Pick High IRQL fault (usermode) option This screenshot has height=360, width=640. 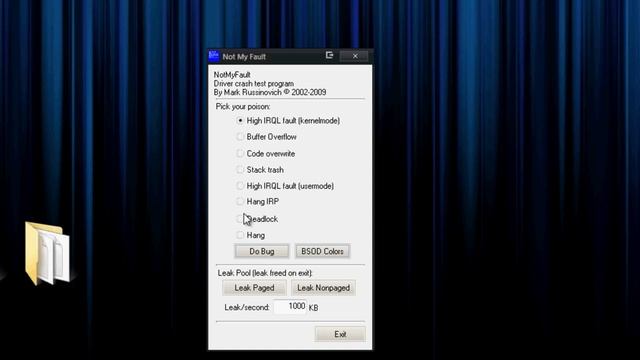tap(240, 186)
